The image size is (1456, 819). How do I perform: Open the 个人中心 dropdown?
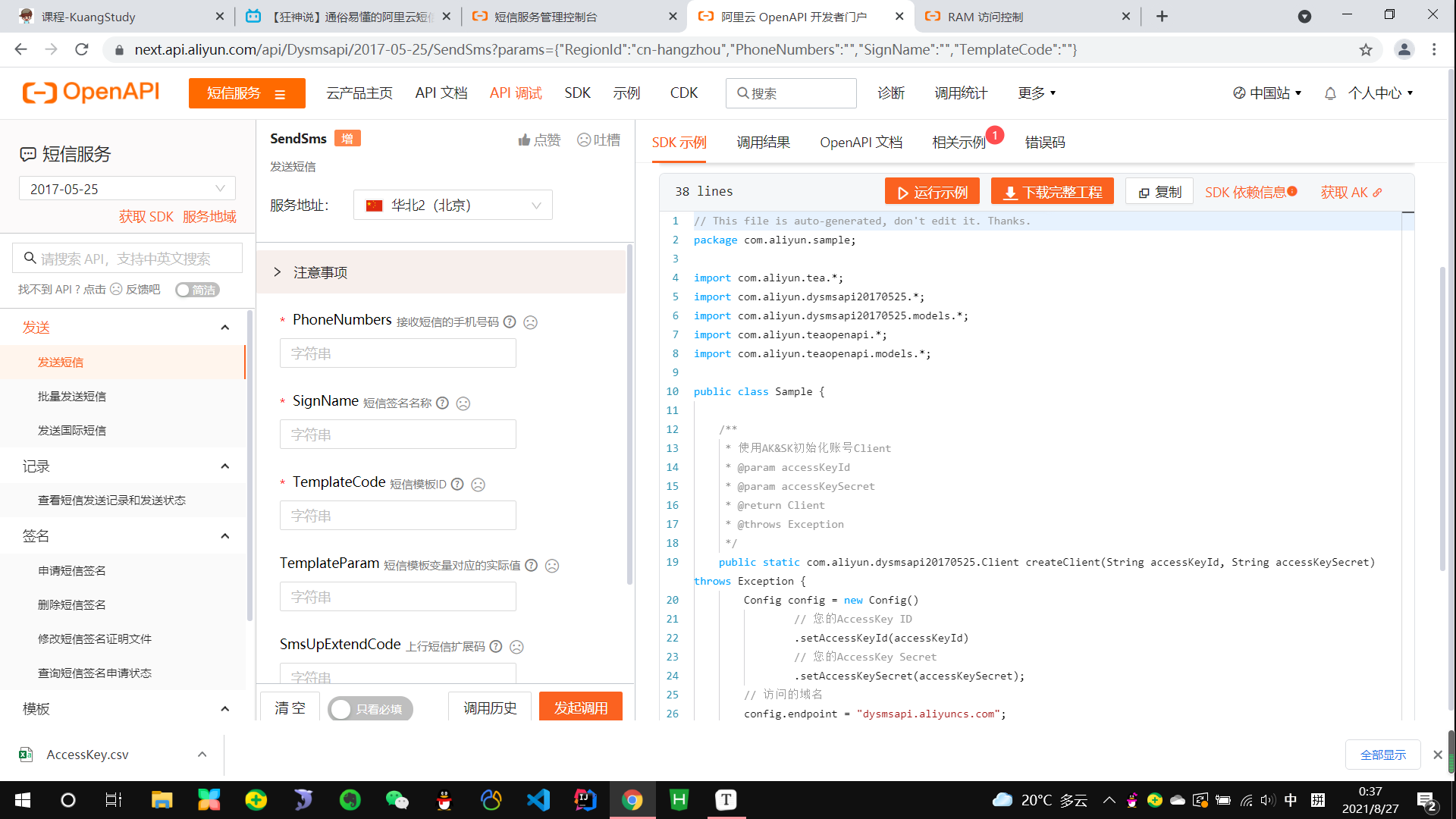point(1381,93)
